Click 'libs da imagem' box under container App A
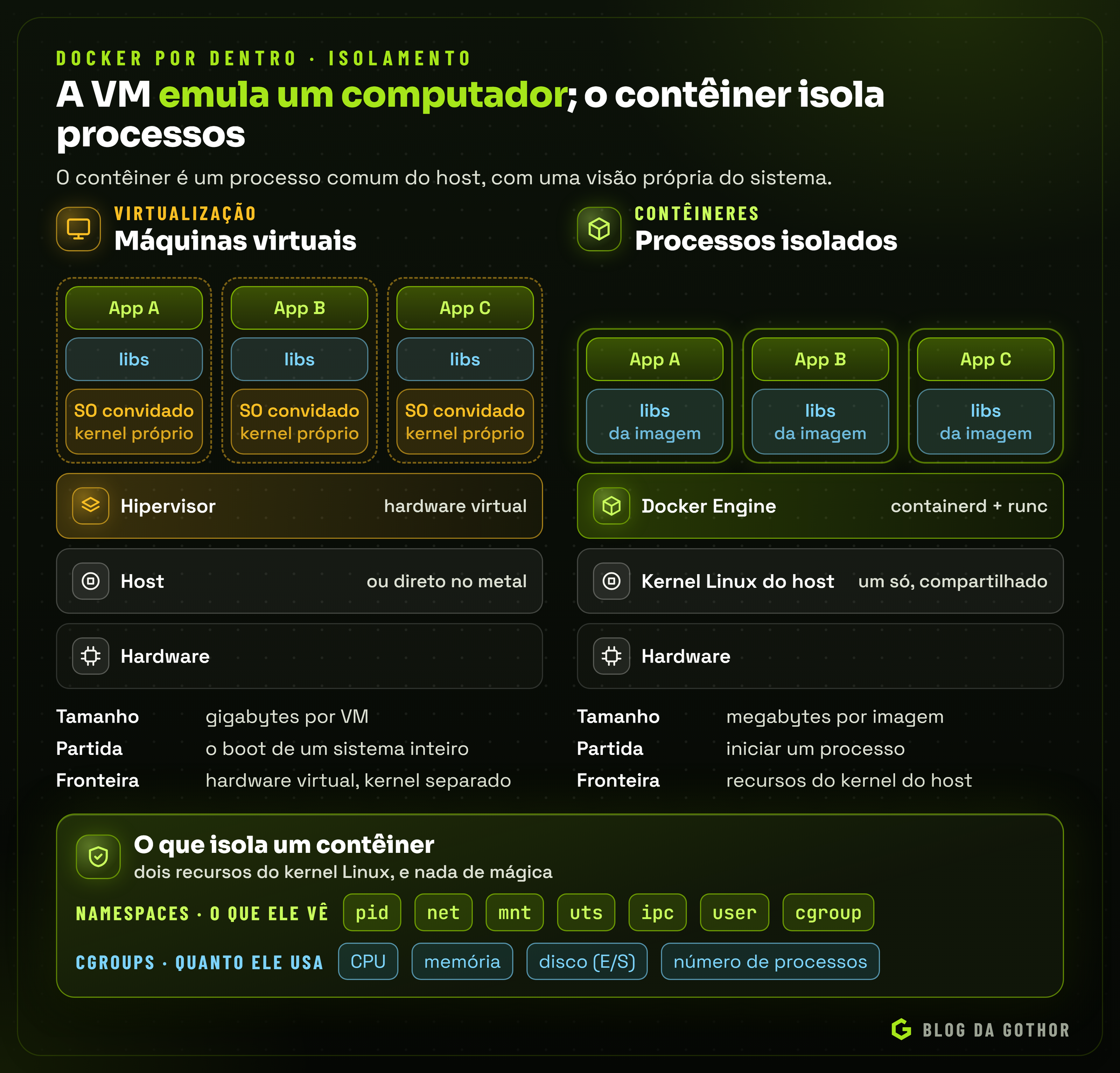1120x1073 pixels. pos(655,422)
